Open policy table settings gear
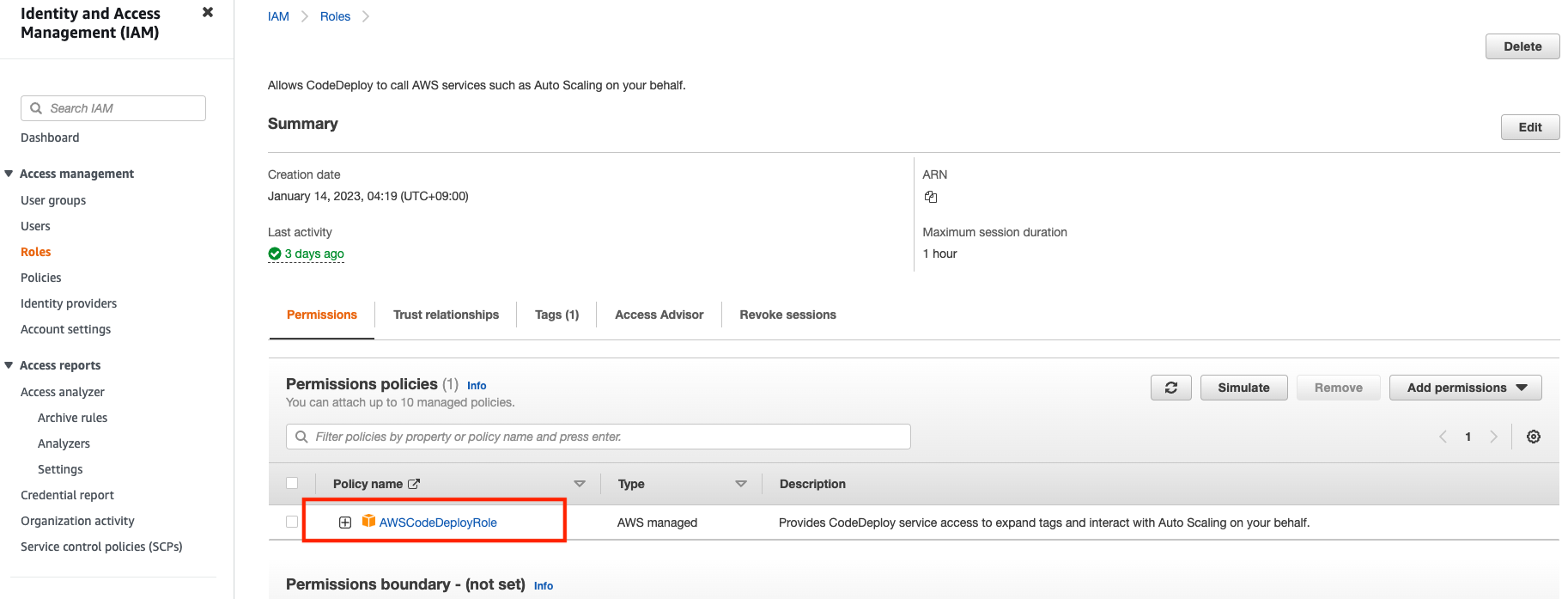Screen dimensions: 1568x599 tap(1534, 437)
